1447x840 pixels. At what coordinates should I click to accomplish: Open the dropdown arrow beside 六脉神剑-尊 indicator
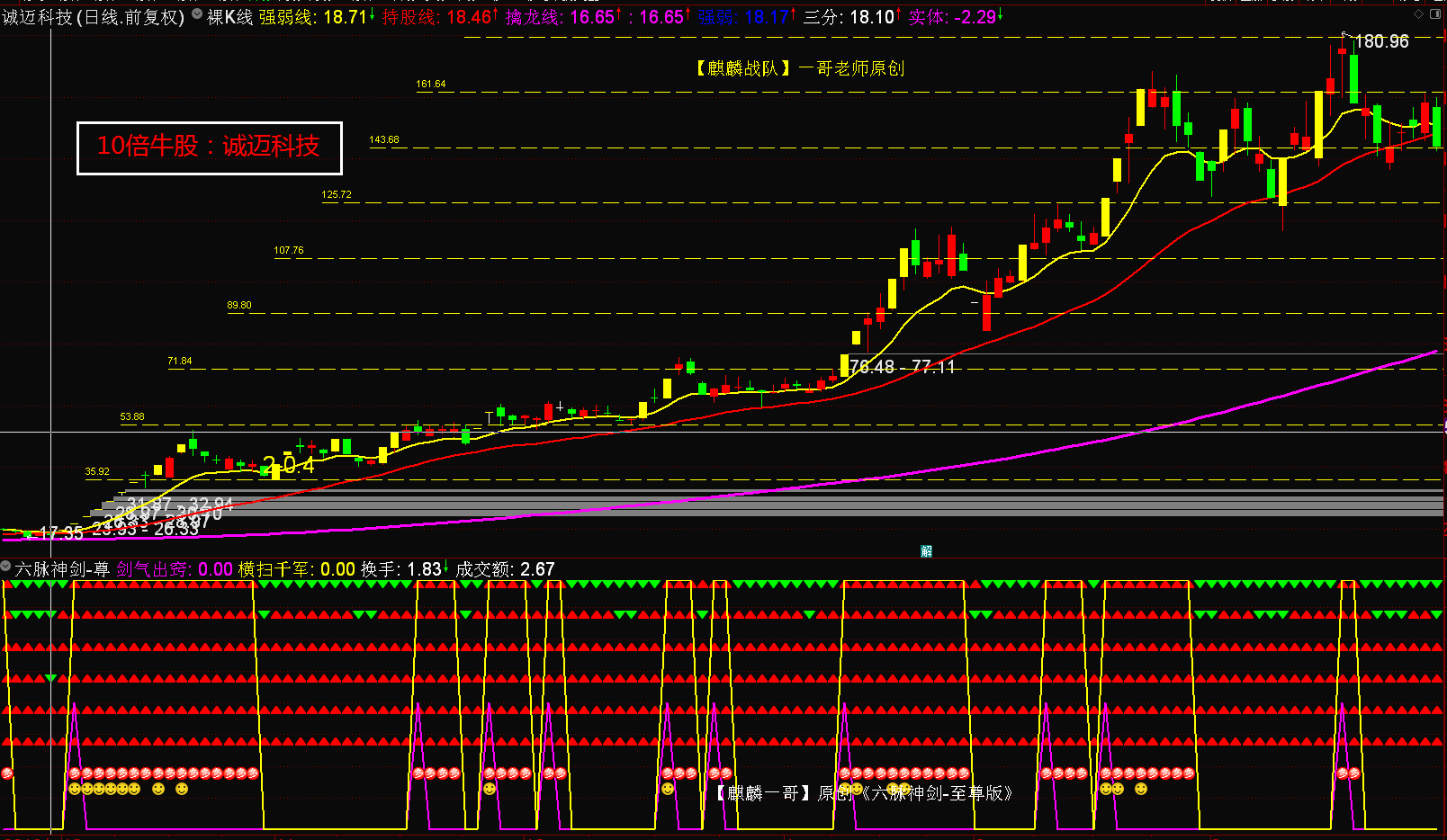[6, 567]
